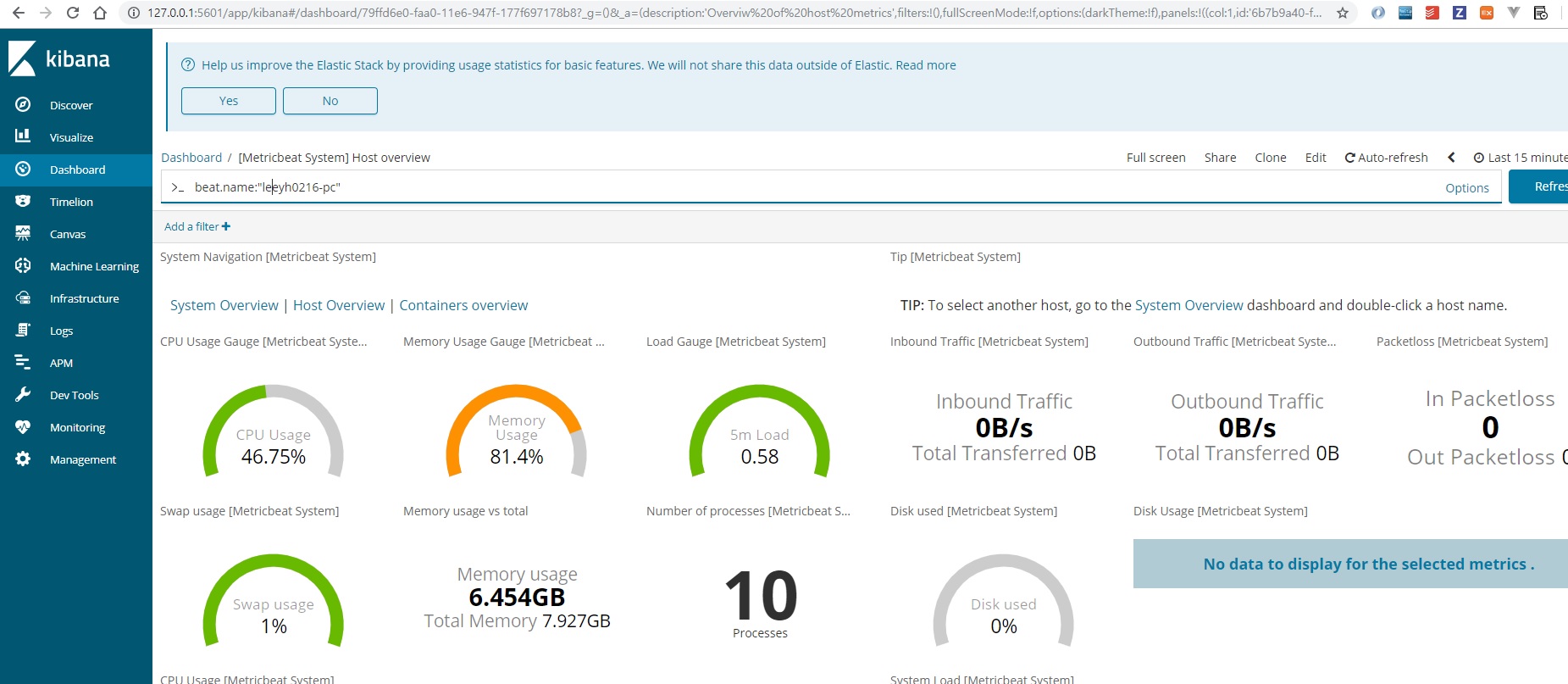Click browser forward arrow
The image size is (1568, 684).
(46, 13)
